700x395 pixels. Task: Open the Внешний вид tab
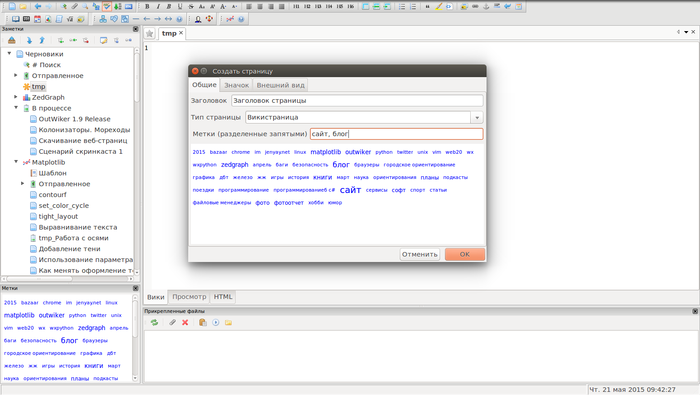click(280, 85)
